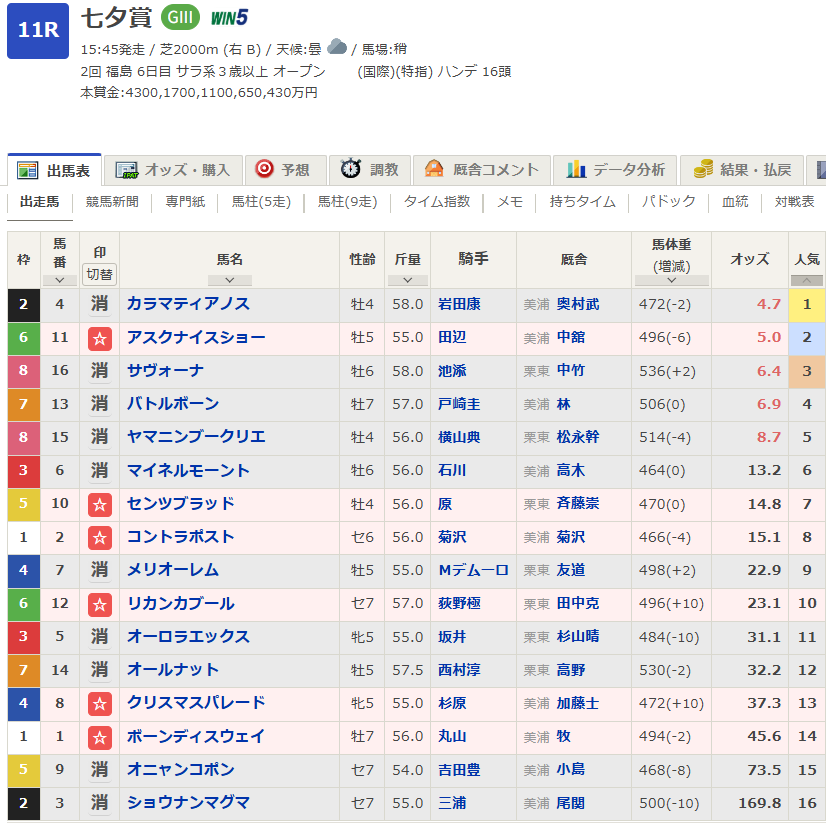826x823 pixels.
Task: Open jockey 横山典 profile
Action: [459, 437]
